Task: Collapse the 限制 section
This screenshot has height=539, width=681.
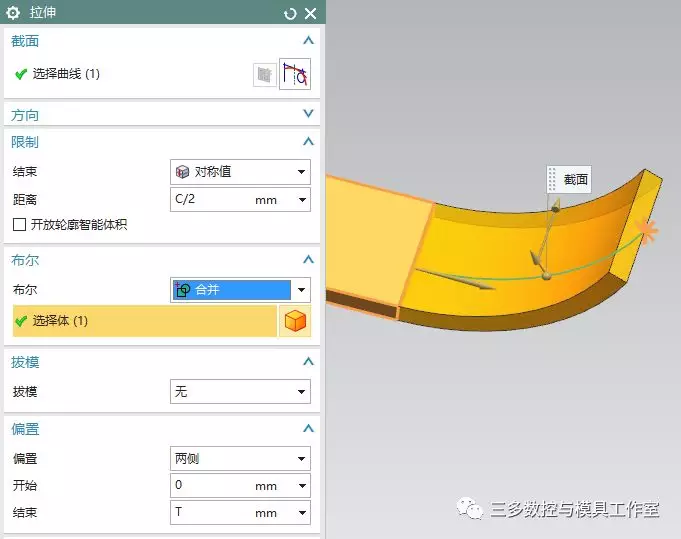Action: pos(308,142)
